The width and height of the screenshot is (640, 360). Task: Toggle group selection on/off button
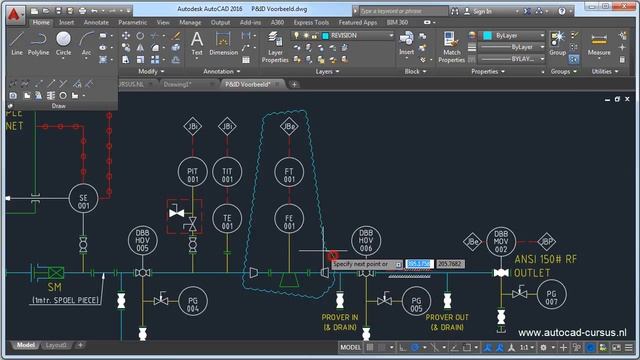click(x=573, y=60)
